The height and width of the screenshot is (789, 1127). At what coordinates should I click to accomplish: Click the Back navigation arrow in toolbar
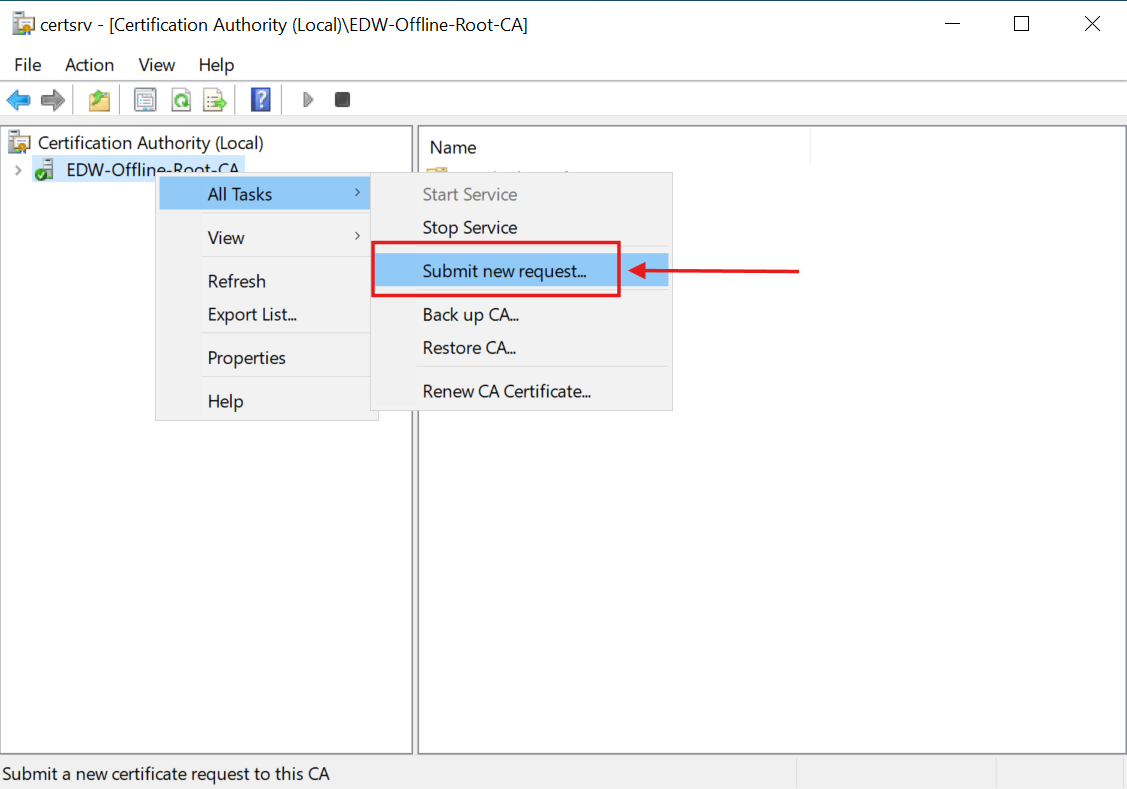[18, 99]
